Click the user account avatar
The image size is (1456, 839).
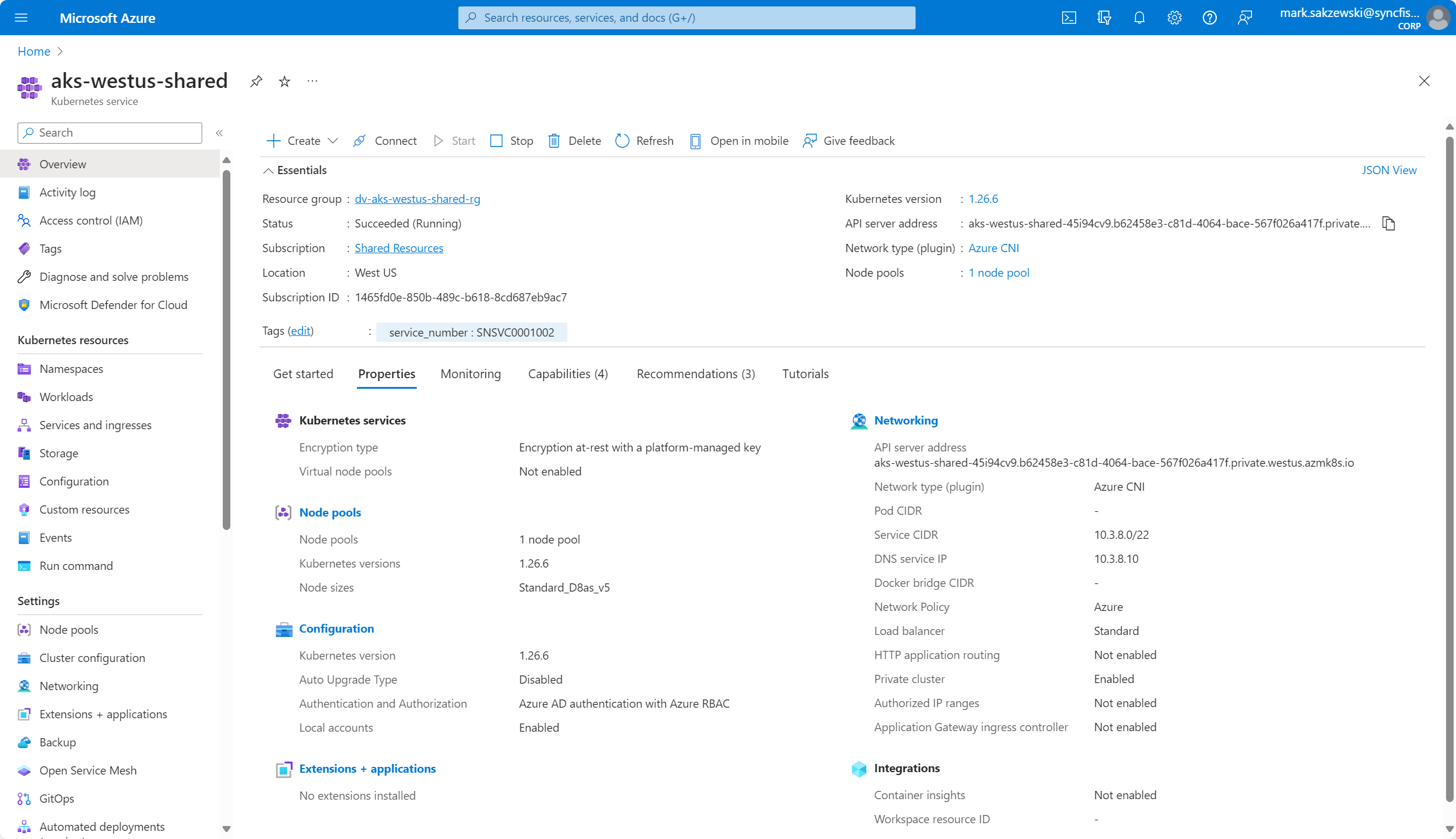1438,18
